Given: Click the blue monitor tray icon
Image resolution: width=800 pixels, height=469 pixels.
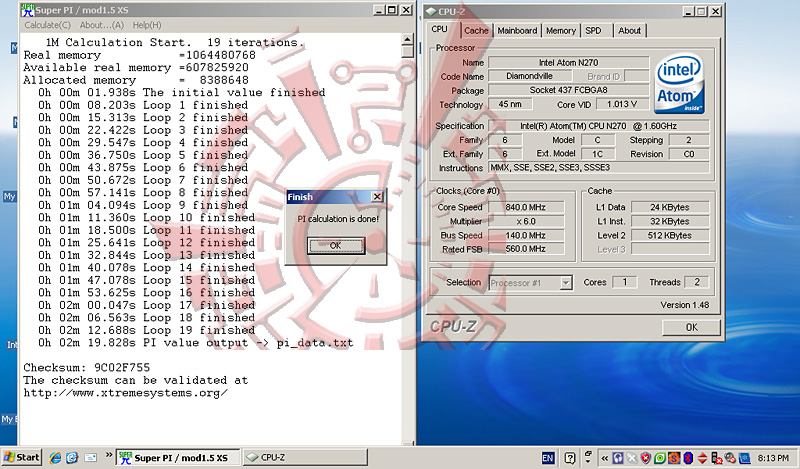Looking at the screenshot, I should point(745,458).
